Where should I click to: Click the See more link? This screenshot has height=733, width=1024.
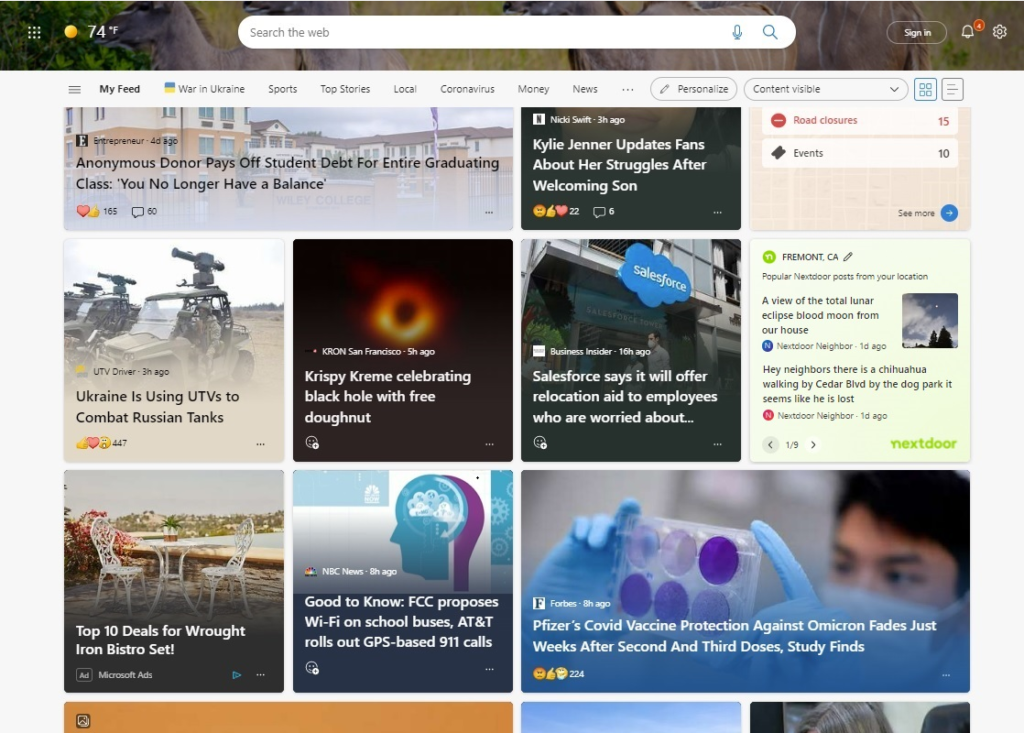click(x=916, y=213)
